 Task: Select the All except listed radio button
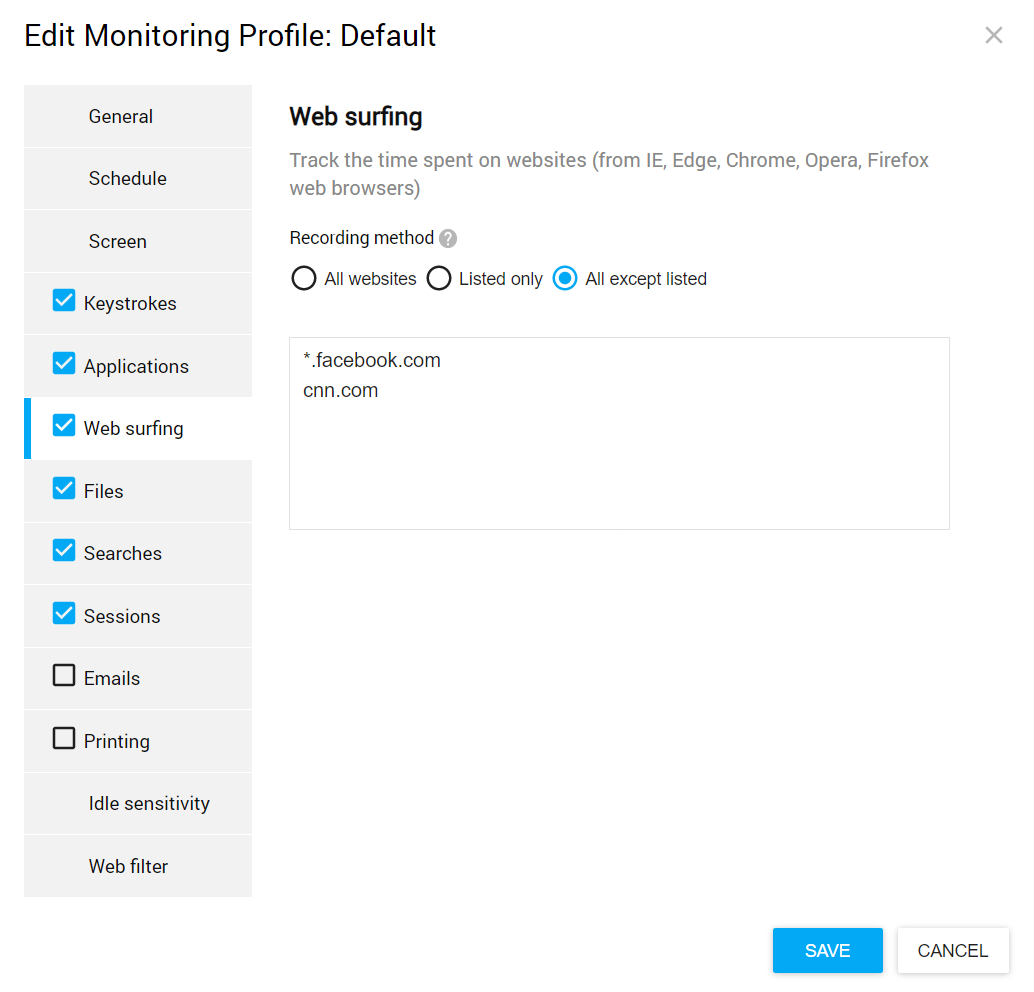pyautogui.click(x=565, y=278)
